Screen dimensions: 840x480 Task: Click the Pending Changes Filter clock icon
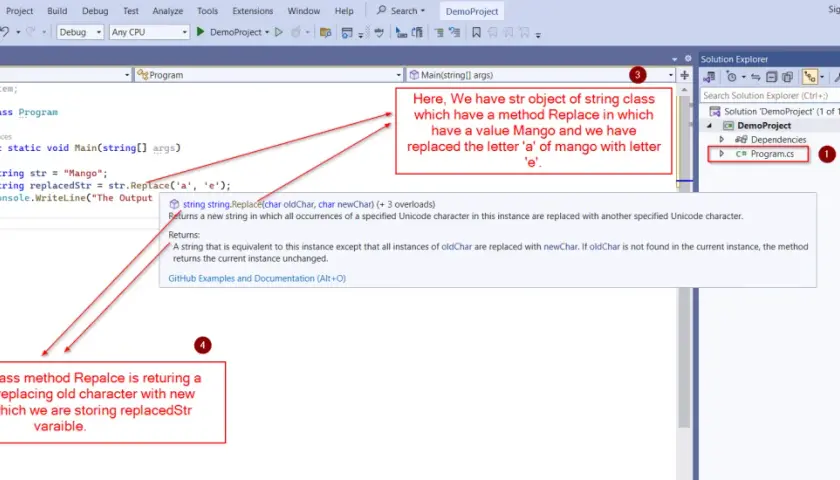point(731,77)
